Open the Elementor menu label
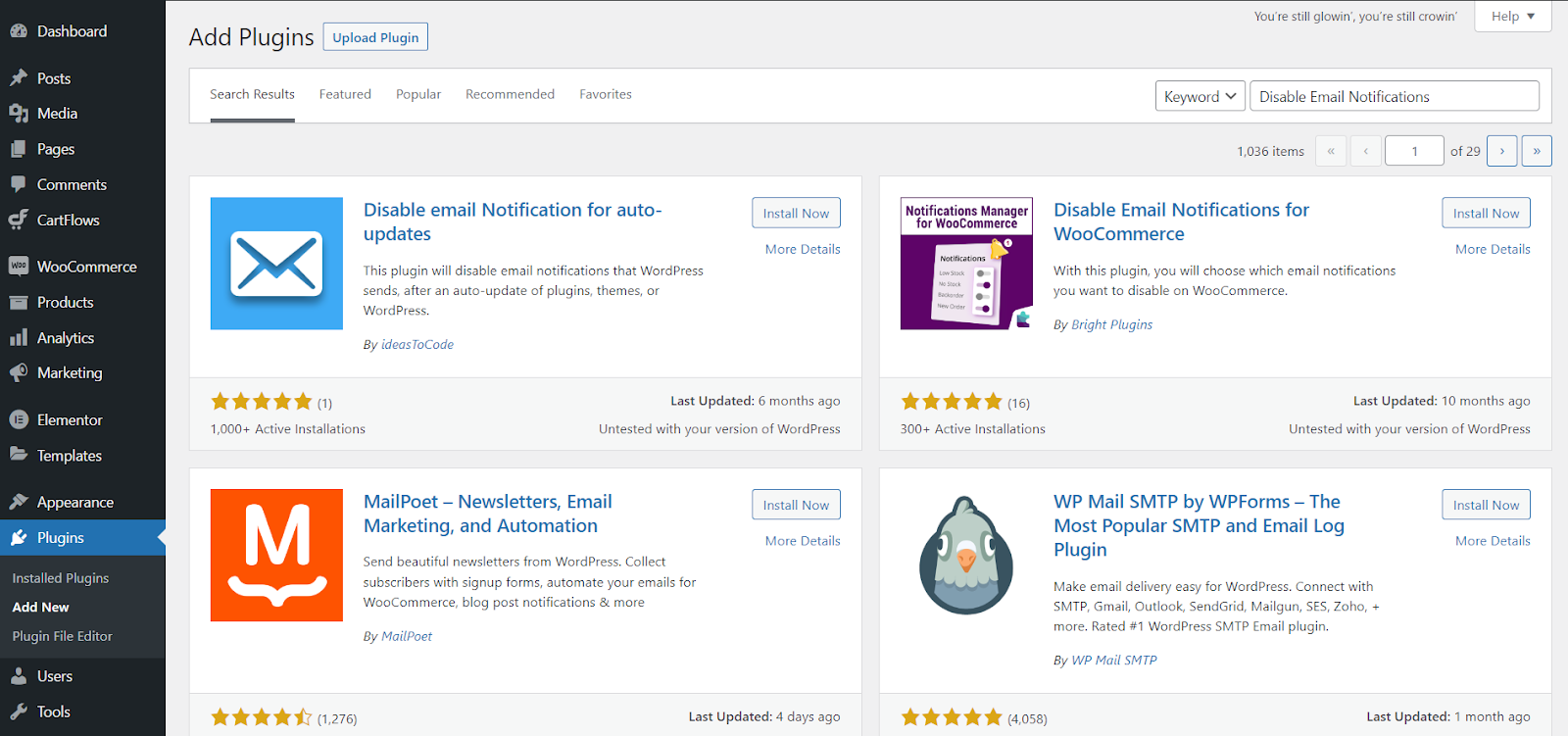The height and width of the screenshot is (736, 1568). (70, 419)
